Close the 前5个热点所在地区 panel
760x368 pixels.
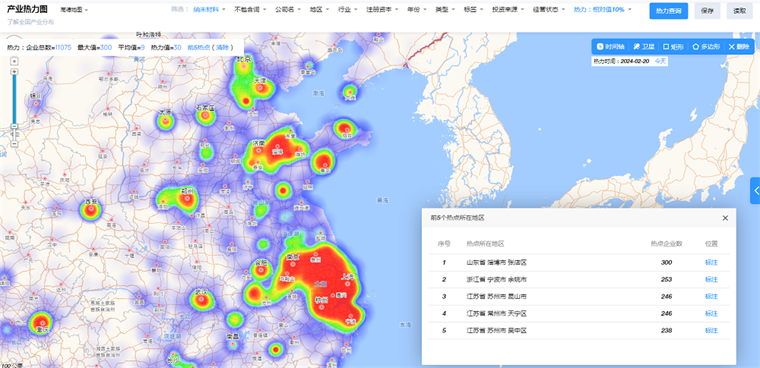tap(725, 218)
